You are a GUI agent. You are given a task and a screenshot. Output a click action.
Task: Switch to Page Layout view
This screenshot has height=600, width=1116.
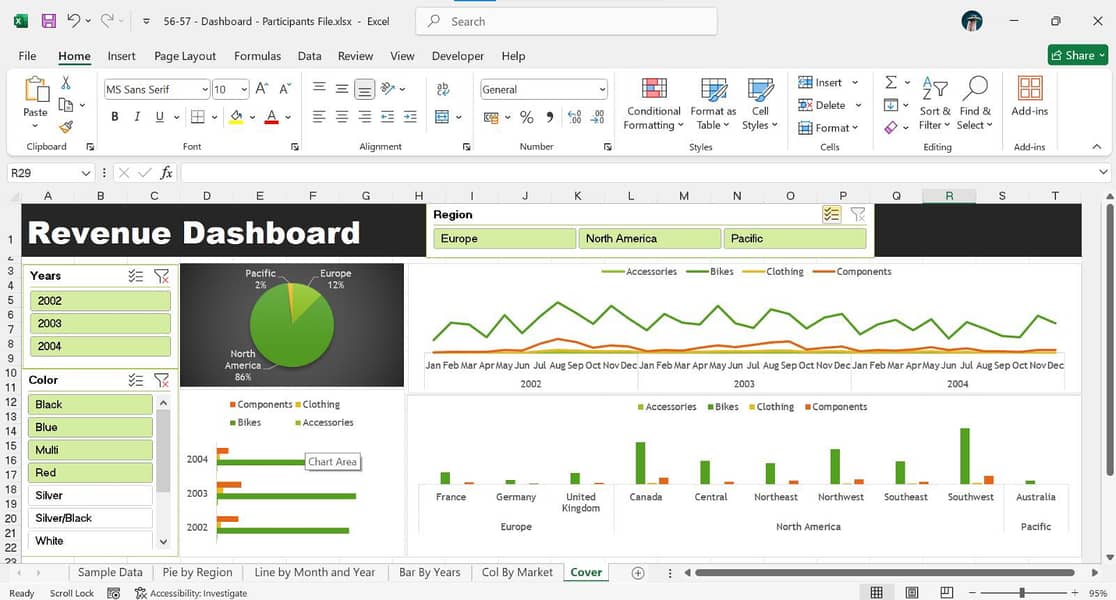click(x=912, y=592)
